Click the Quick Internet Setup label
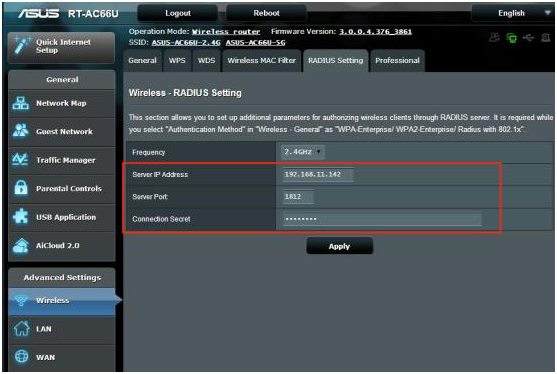Viewport: 557px width, 374px height. pyautogui.click(x=63, y=46)
